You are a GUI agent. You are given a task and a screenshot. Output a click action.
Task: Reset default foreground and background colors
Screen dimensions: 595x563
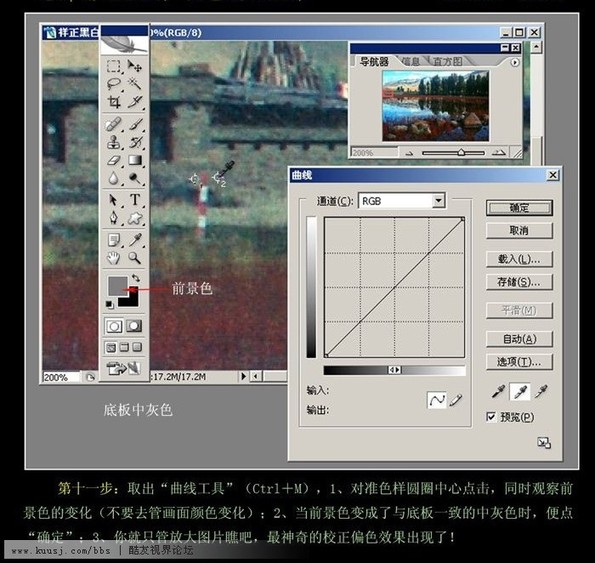(109, 305)
